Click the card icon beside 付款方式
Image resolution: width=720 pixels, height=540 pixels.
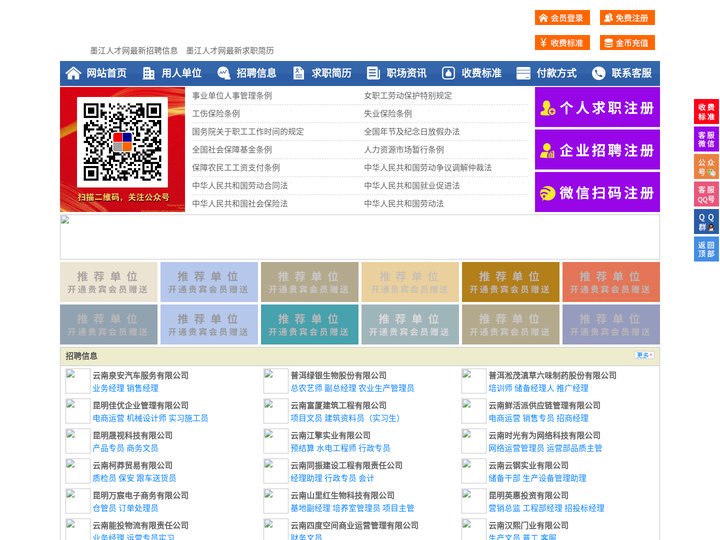click(x=523, y=73)
